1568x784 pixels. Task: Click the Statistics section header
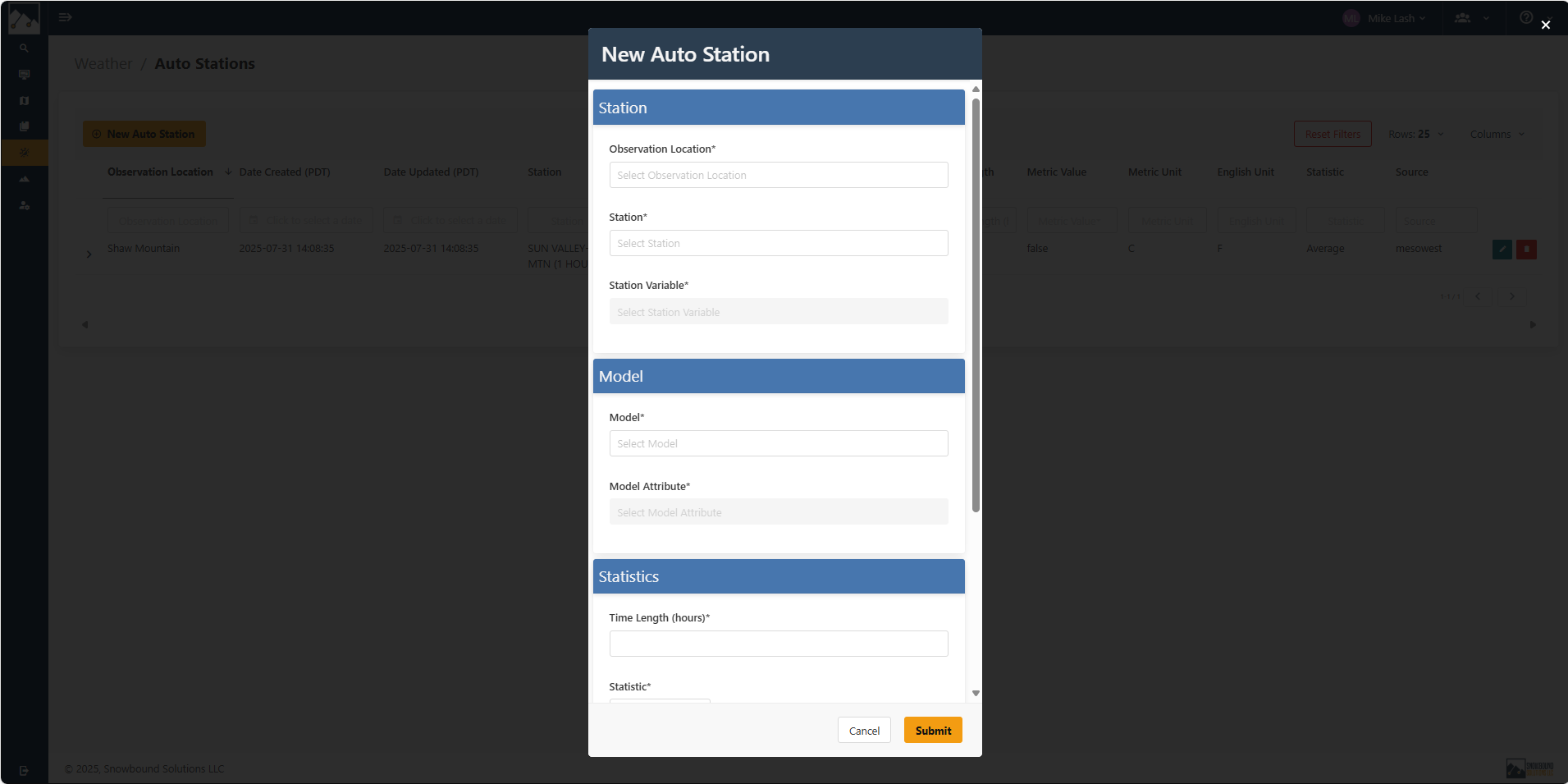779,576
